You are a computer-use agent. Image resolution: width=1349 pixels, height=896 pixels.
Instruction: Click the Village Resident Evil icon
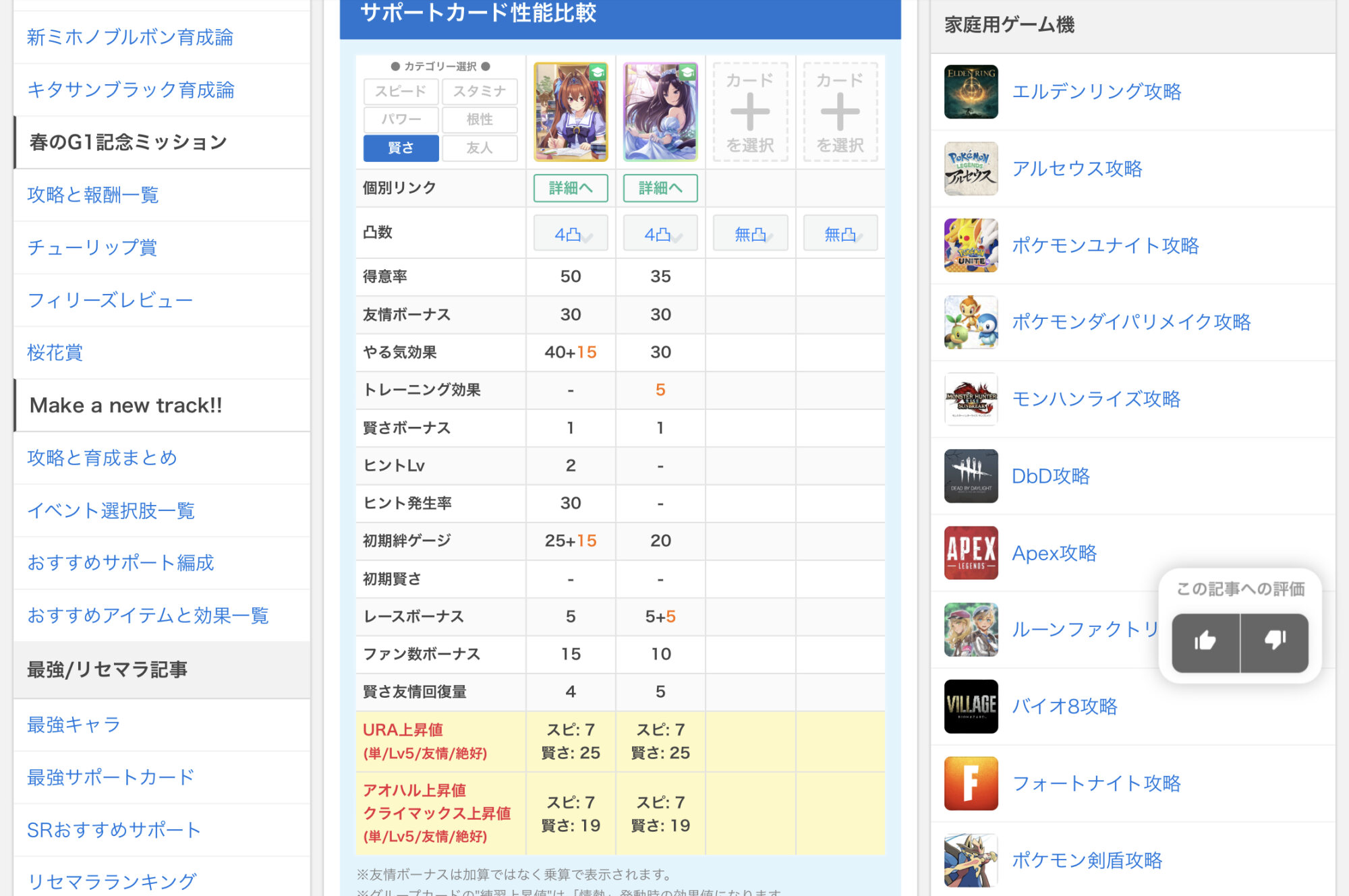point(971,707)
